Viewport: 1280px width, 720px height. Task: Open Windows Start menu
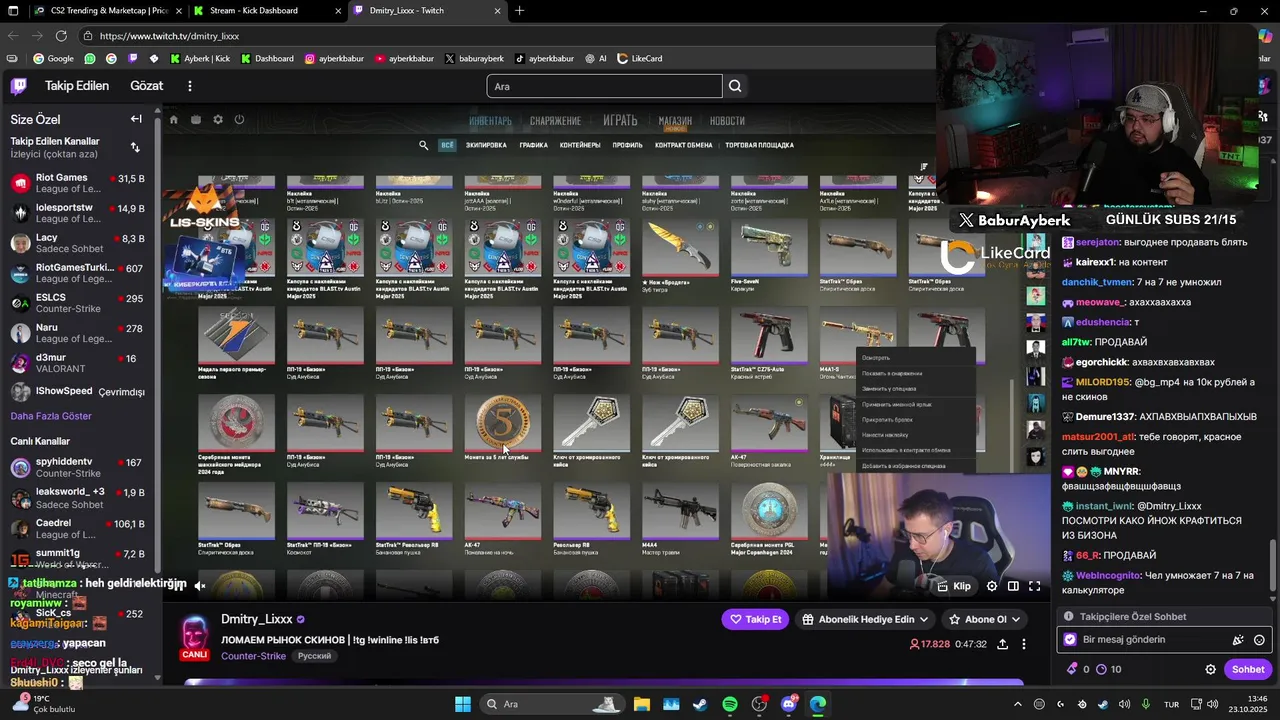click(463, 704)
